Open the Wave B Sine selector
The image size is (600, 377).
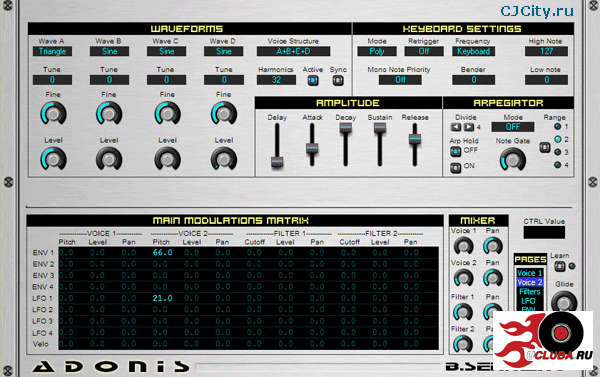109,51
